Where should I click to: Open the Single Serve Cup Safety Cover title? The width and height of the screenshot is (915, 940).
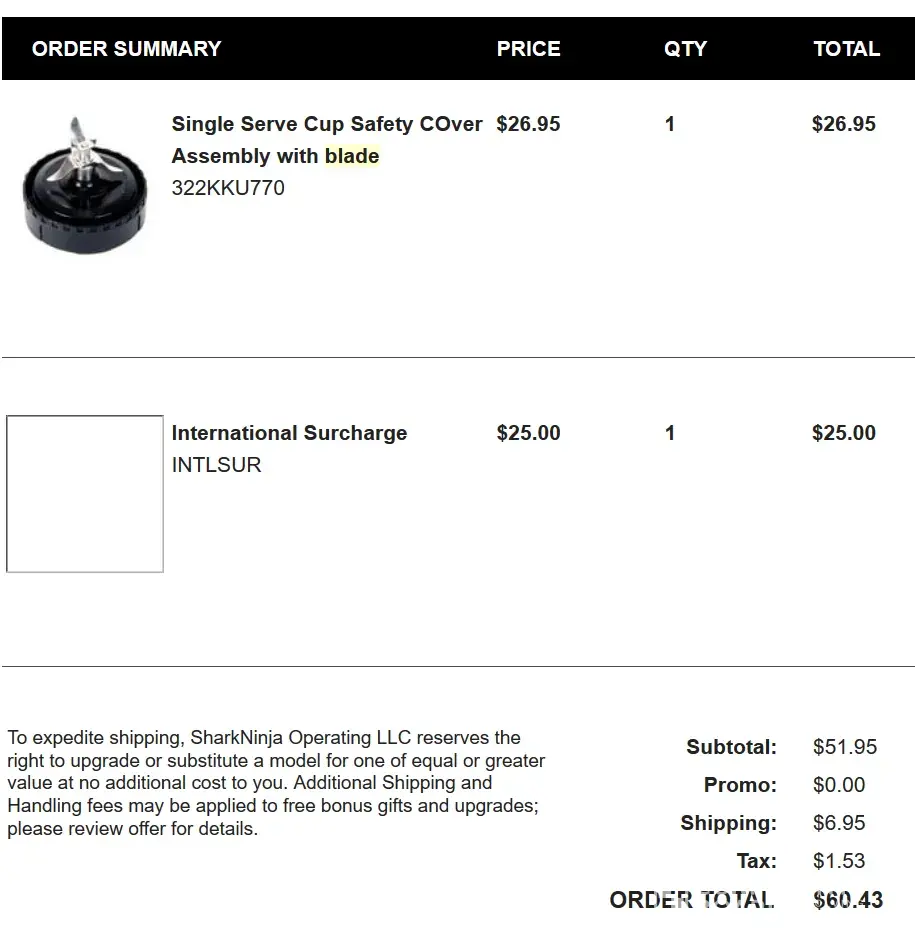[x=326, y=125]
